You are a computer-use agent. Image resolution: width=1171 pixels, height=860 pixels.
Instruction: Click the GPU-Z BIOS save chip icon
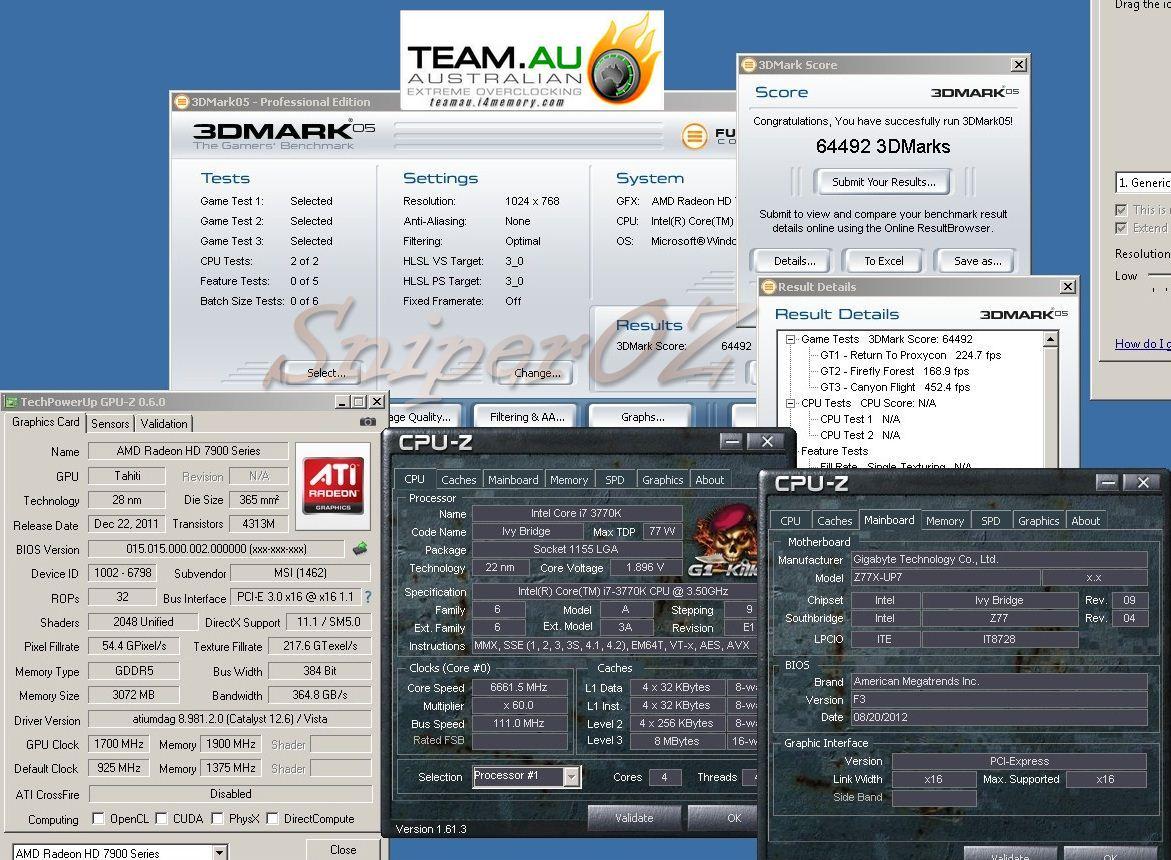click(360, 549)
